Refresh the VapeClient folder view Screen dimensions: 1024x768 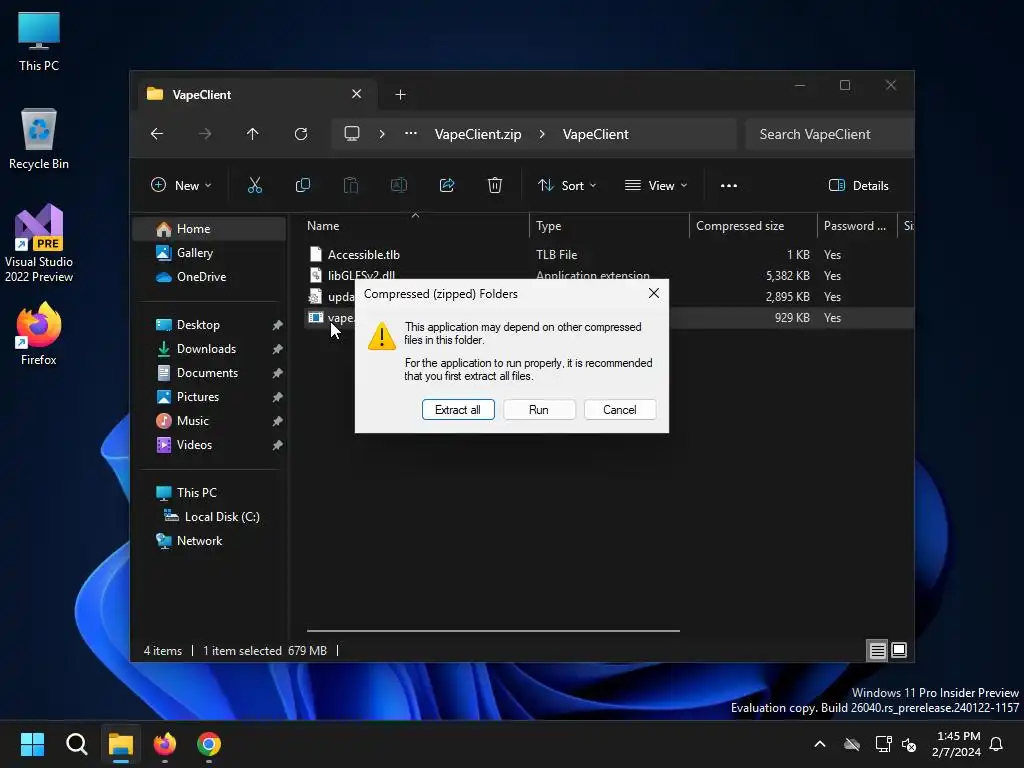pyautogui.click(x=300, y=134)
